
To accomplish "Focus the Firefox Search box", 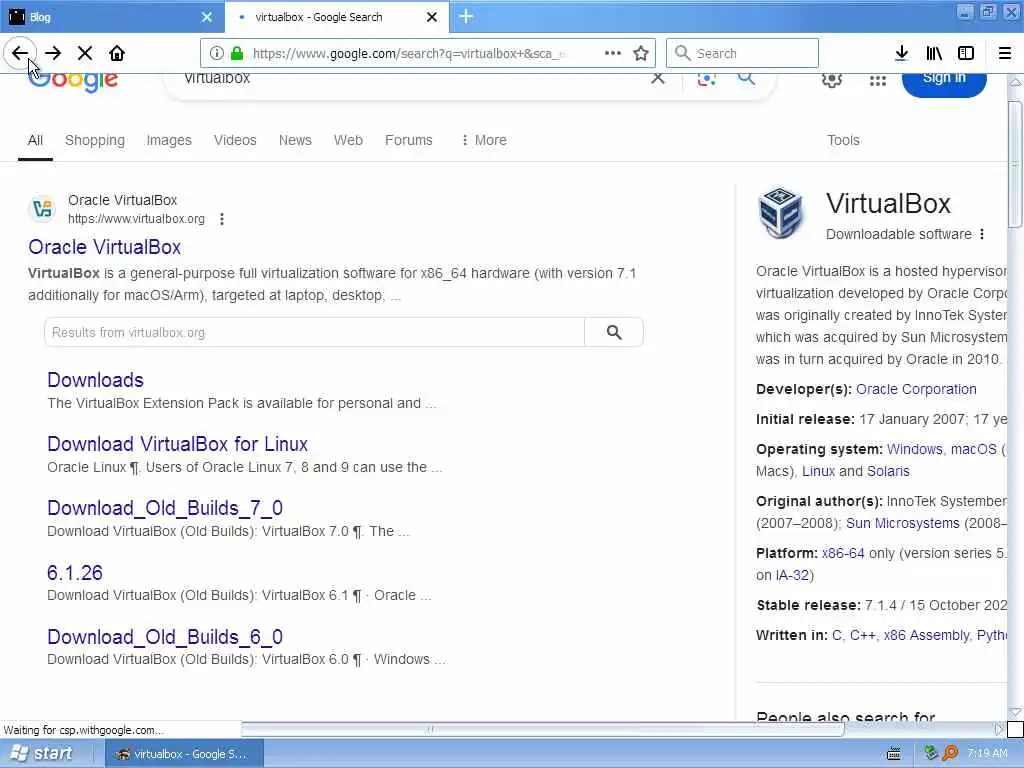I will [x=743, y=53].
